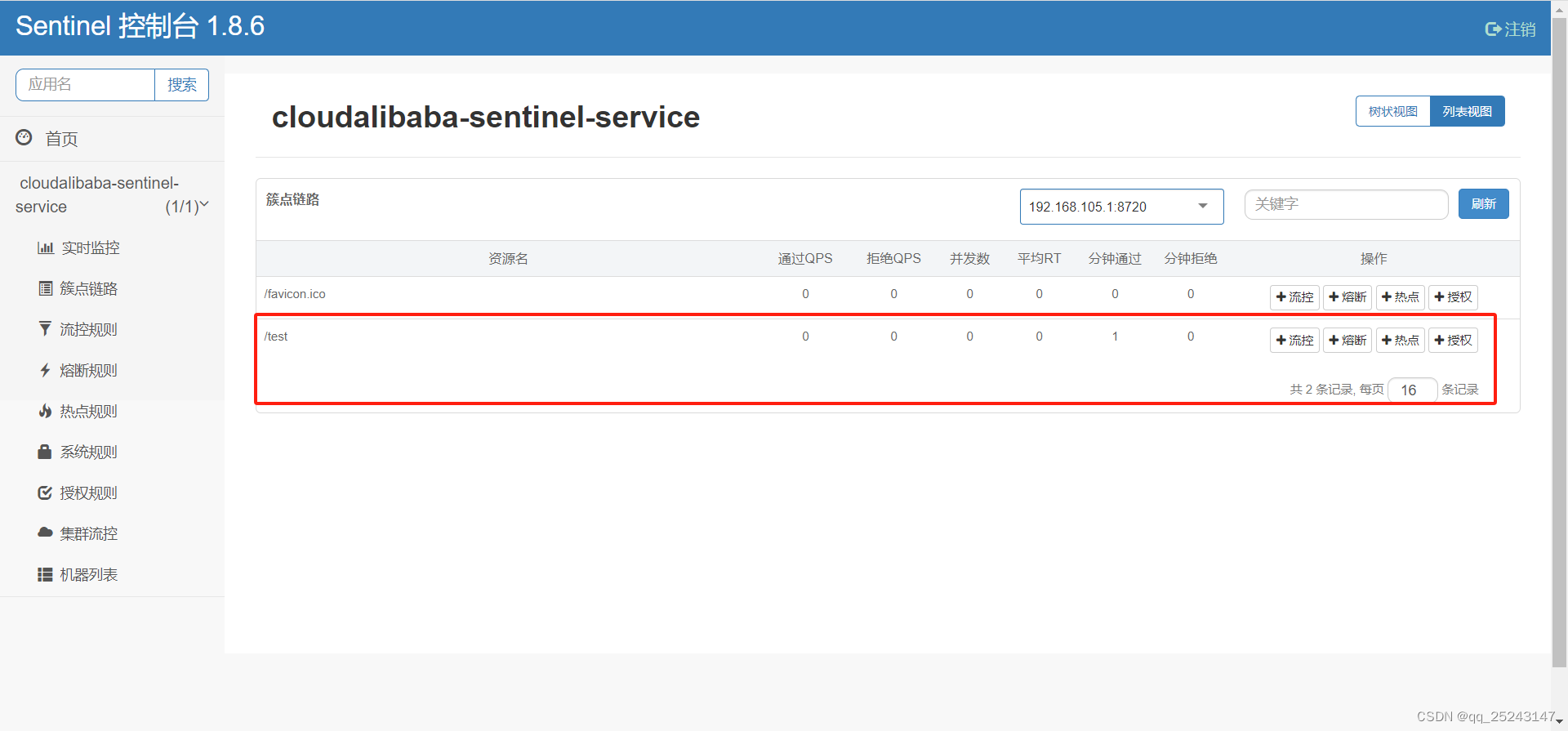The height and width of the screenshot is (731, 1568).
Task: Click the filter funnel icon for 流控规则
Action: (45, 328)
